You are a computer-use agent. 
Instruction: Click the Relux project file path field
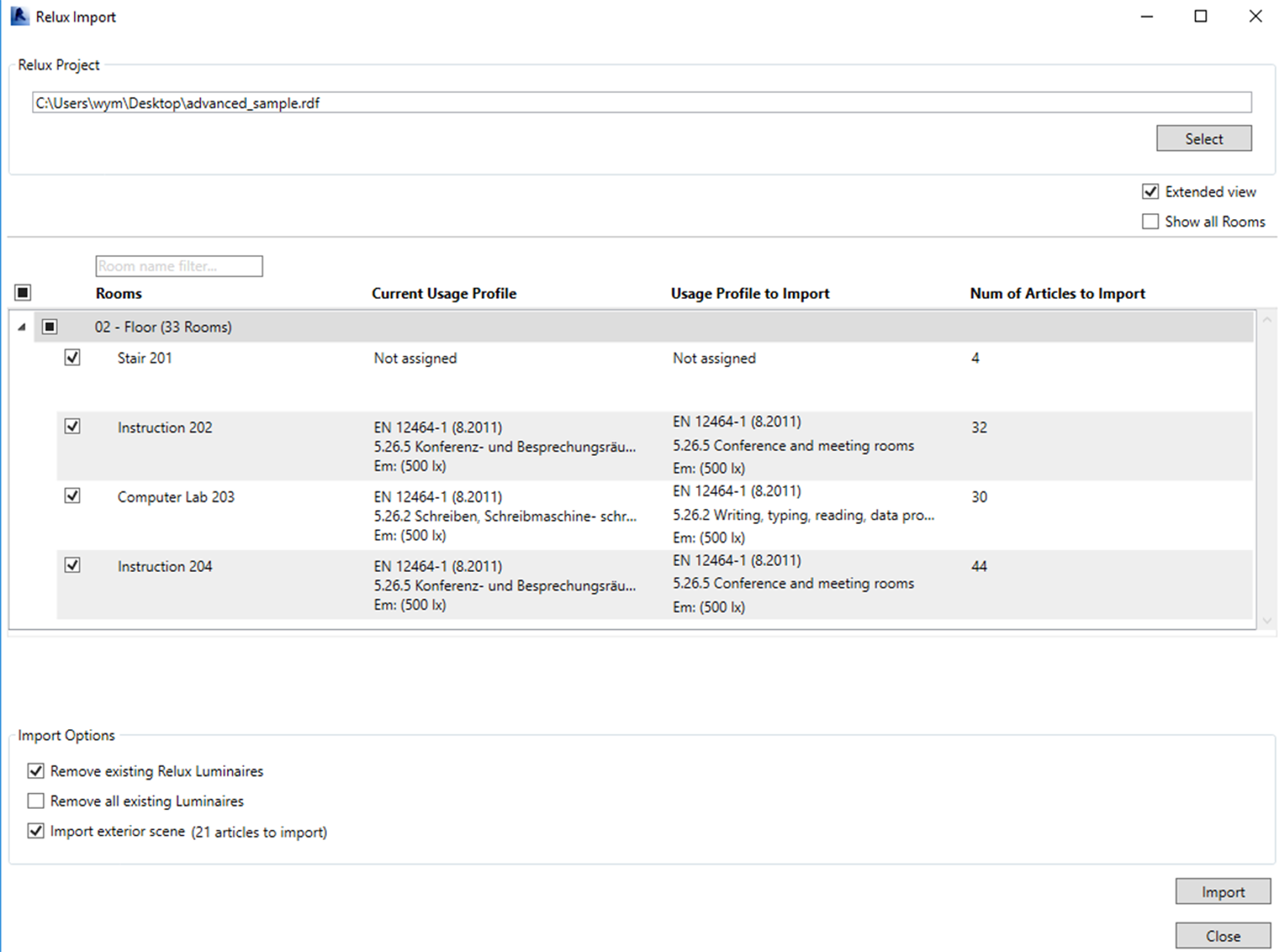[642, 103]
